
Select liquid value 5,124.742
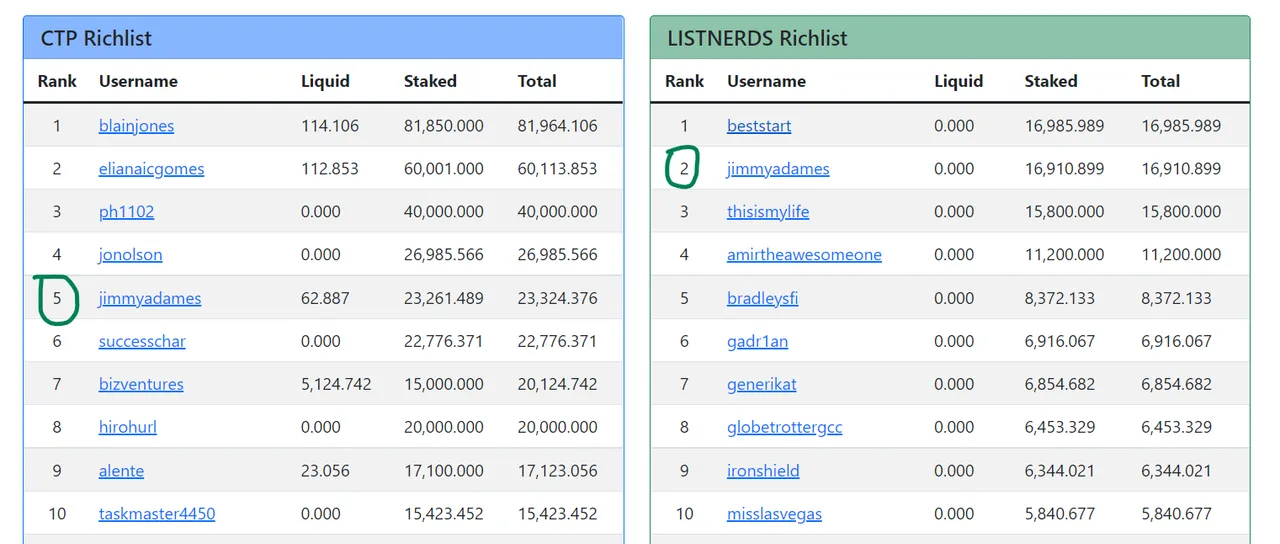(x=336, y=384)
